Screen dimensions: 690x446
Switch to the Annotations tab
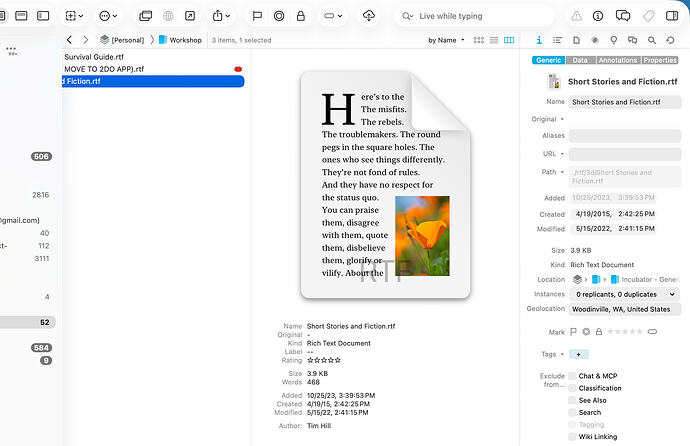[618, 60]
